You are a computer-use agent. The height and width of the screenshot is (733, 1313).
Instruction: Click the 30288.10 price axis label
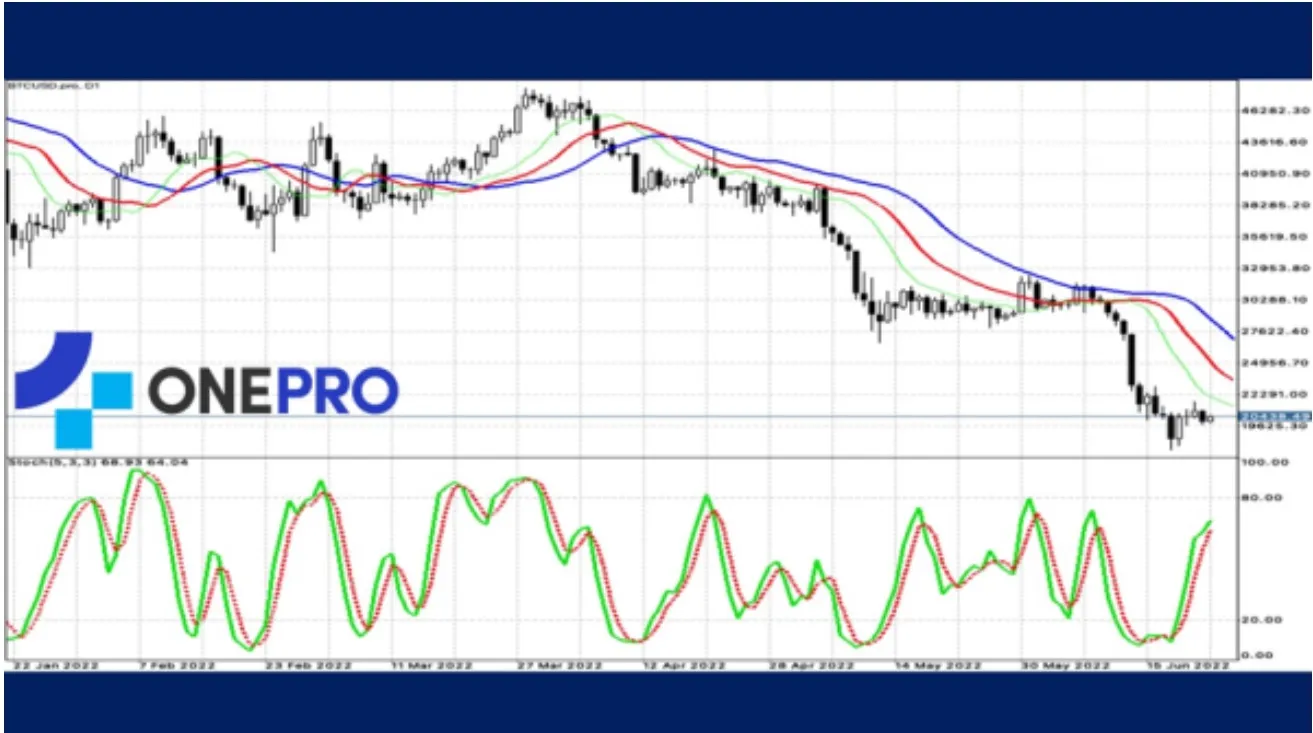click(1274, 299)
